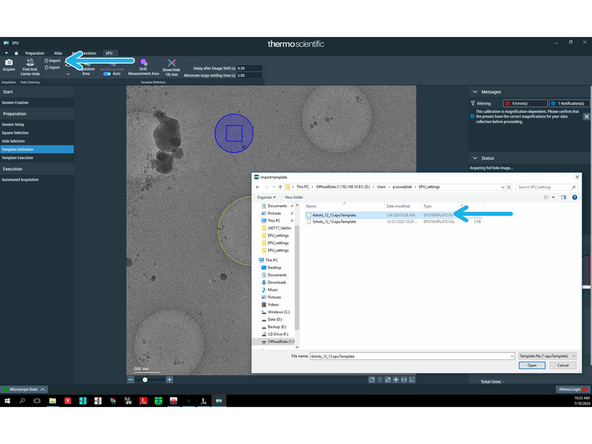592x444 pixels.
Task: Select Template Definition in the sidebar
Action: click(37, 150)
